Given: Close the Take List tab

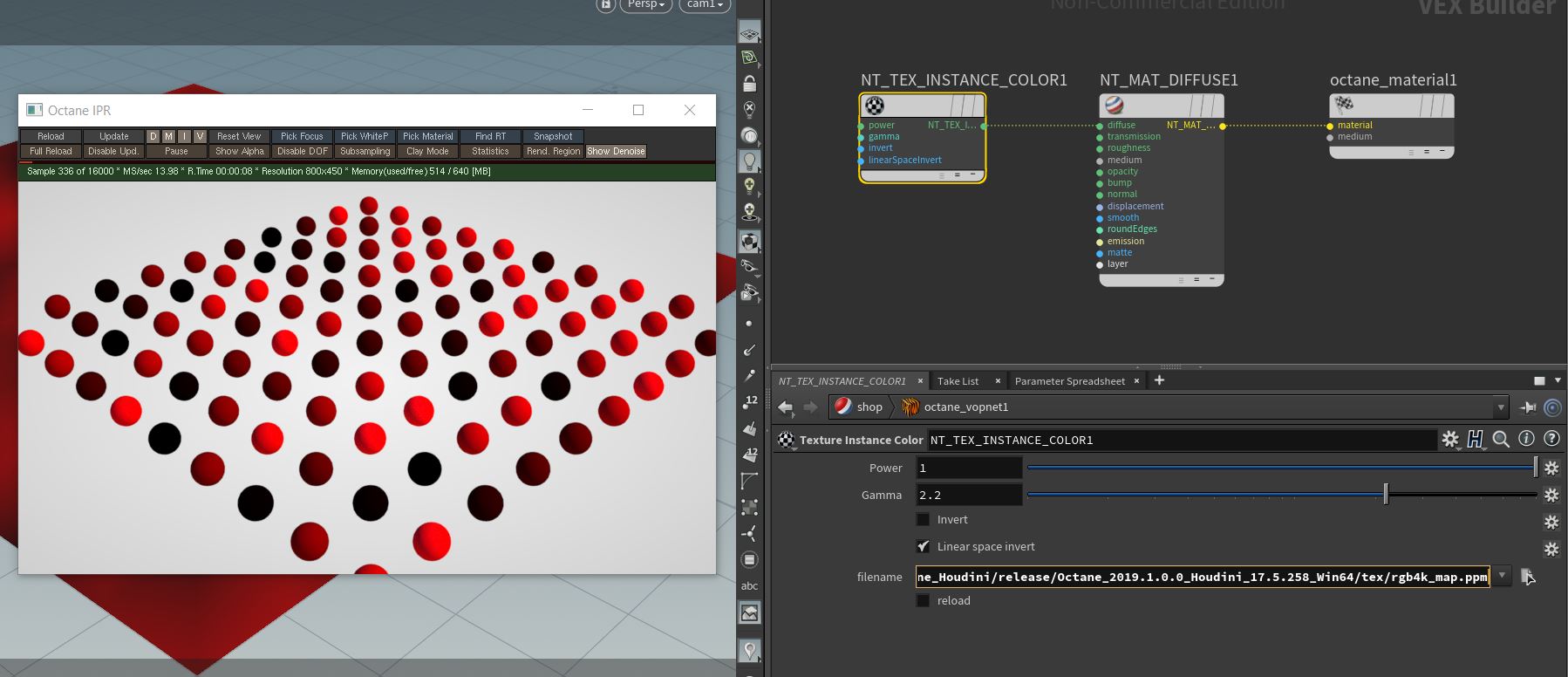Looking at the screenshot, I should tap(998, 381).
